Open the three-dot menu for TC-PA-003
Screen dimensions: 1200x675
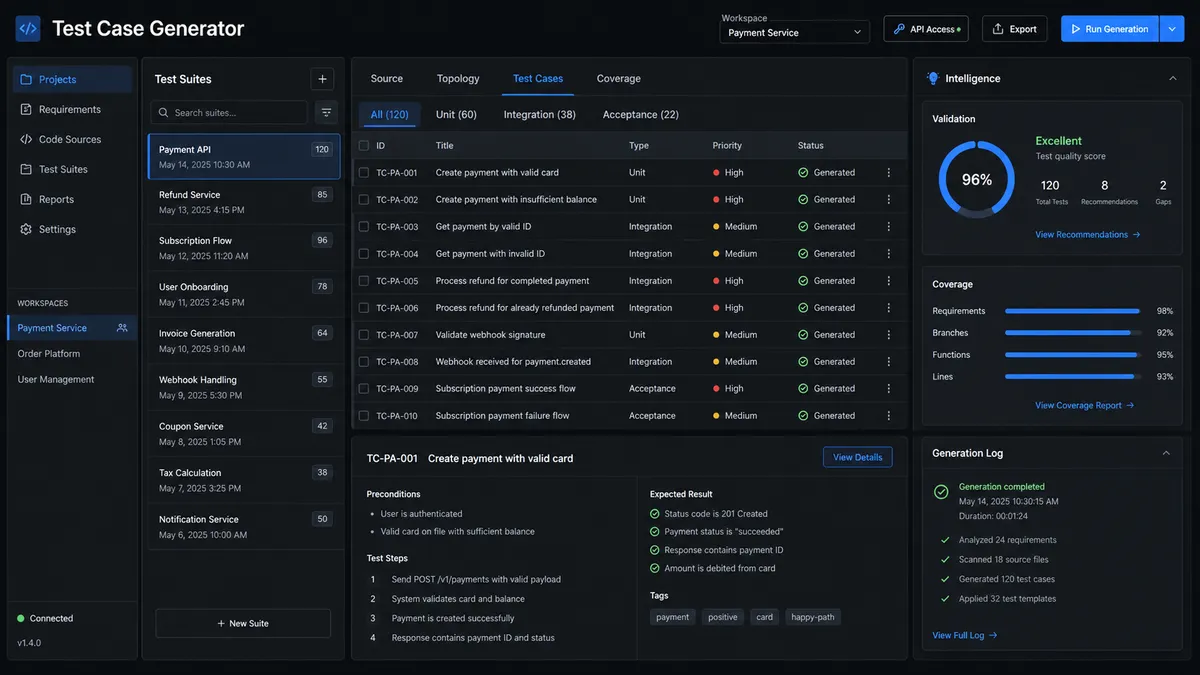(x=888, y=227)
